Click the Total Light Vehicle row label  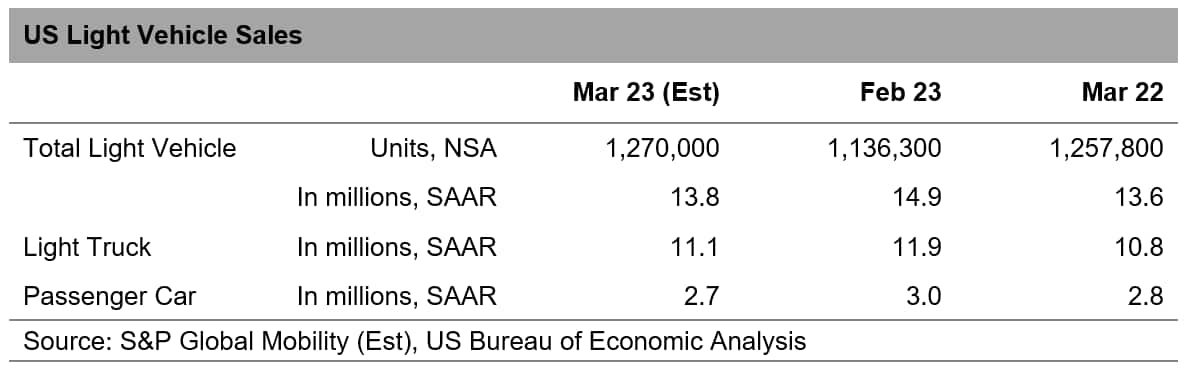coord(130,148)
